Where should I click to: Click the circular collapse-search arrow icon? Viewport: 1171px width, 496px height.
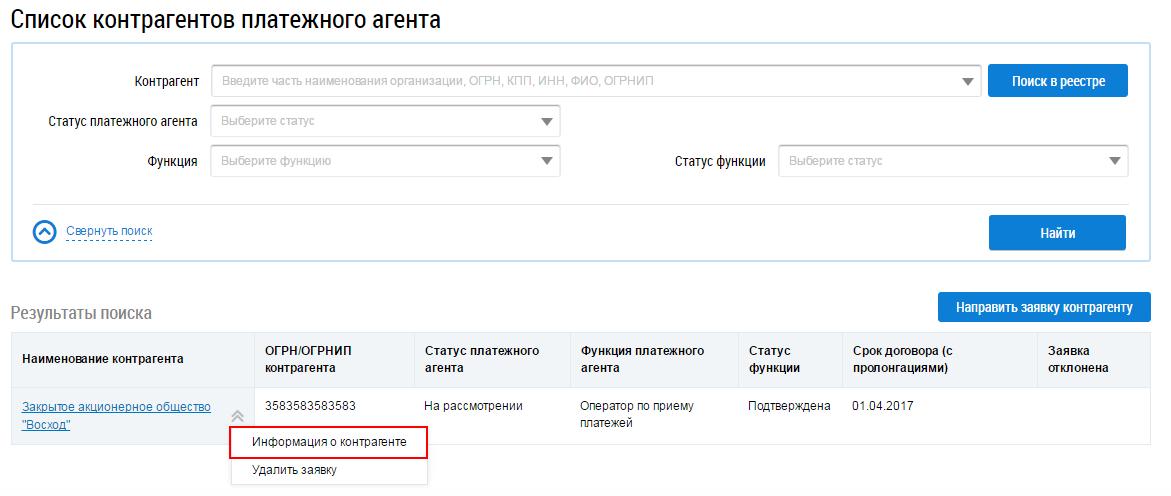45,232
